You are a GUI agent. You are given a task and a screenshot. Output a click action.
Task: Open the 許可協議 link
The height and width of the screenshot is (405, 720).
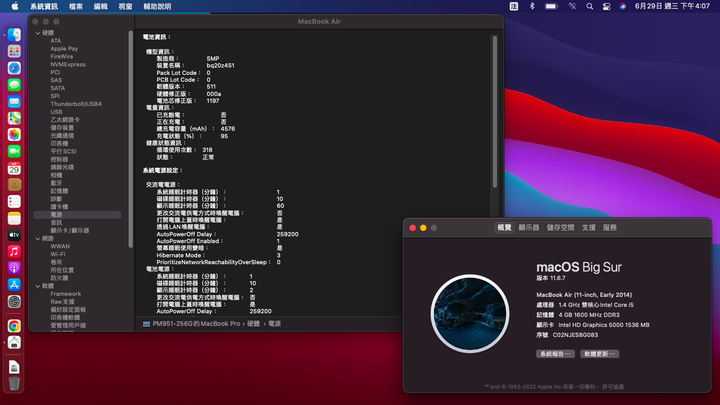click(613, 387)
